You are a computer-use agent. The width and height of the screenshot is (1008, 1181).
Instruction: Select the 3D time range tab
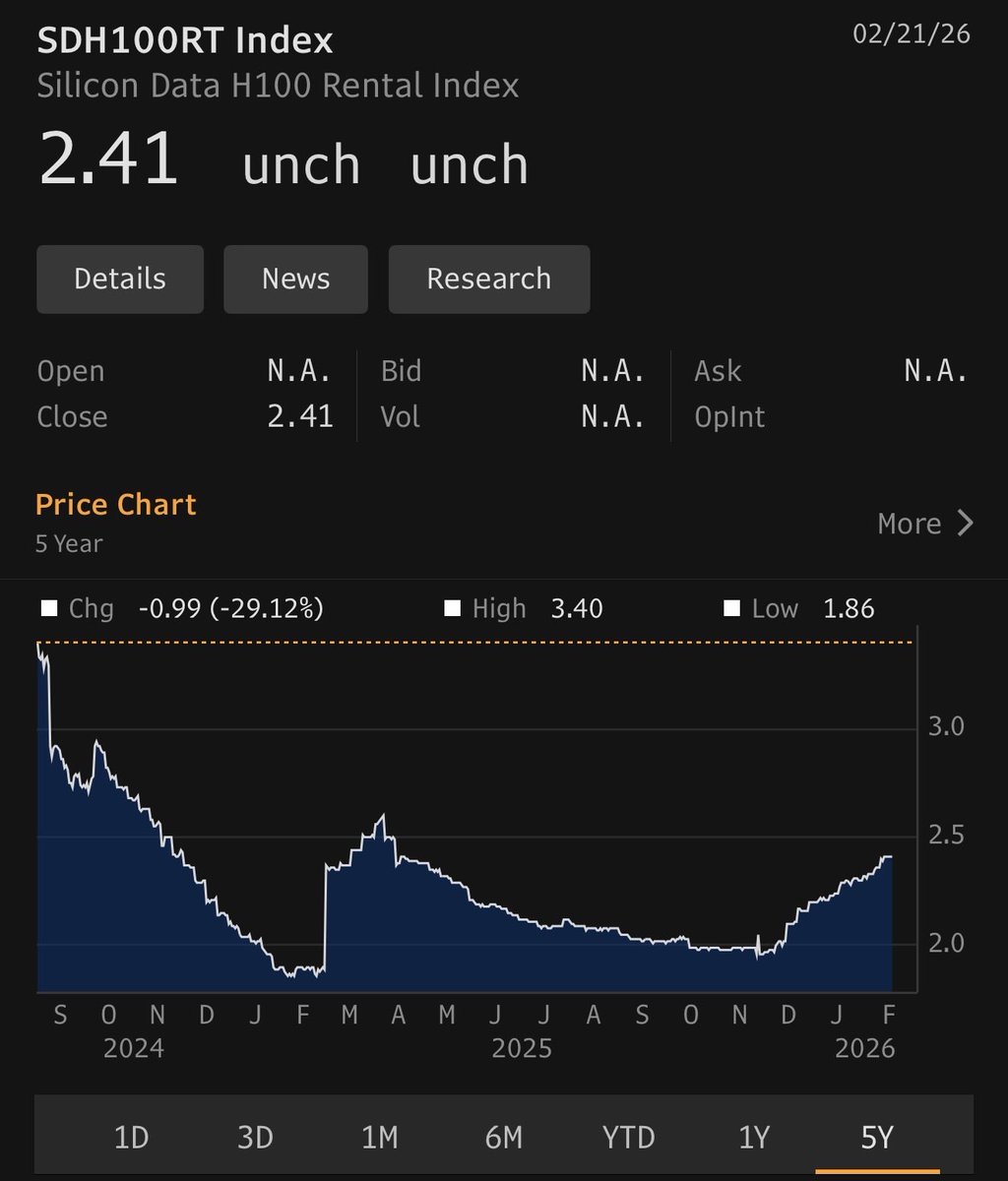point(255,1138)
